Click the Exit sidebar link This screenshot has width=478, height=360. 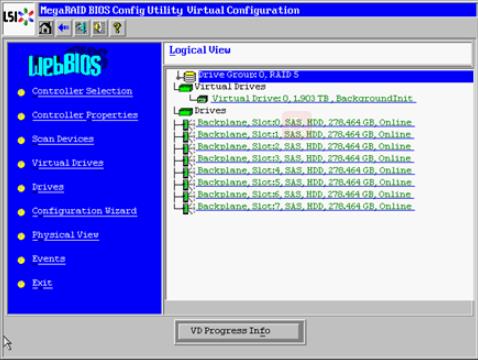42,283
